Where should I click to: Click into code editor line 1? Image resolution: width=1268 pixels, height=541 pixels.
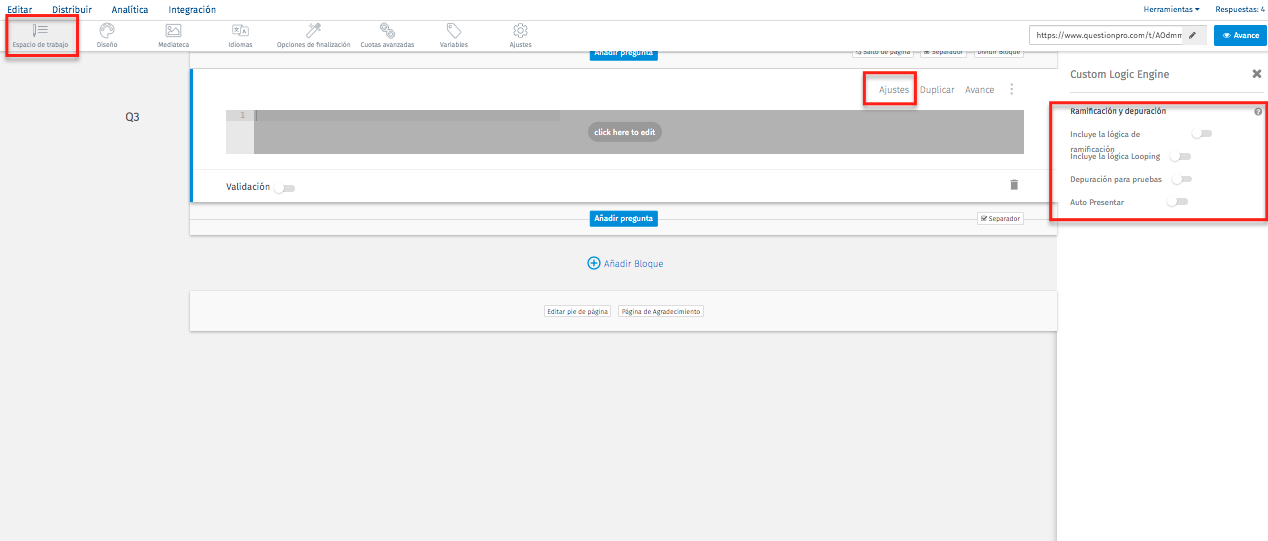coord(639,115)
